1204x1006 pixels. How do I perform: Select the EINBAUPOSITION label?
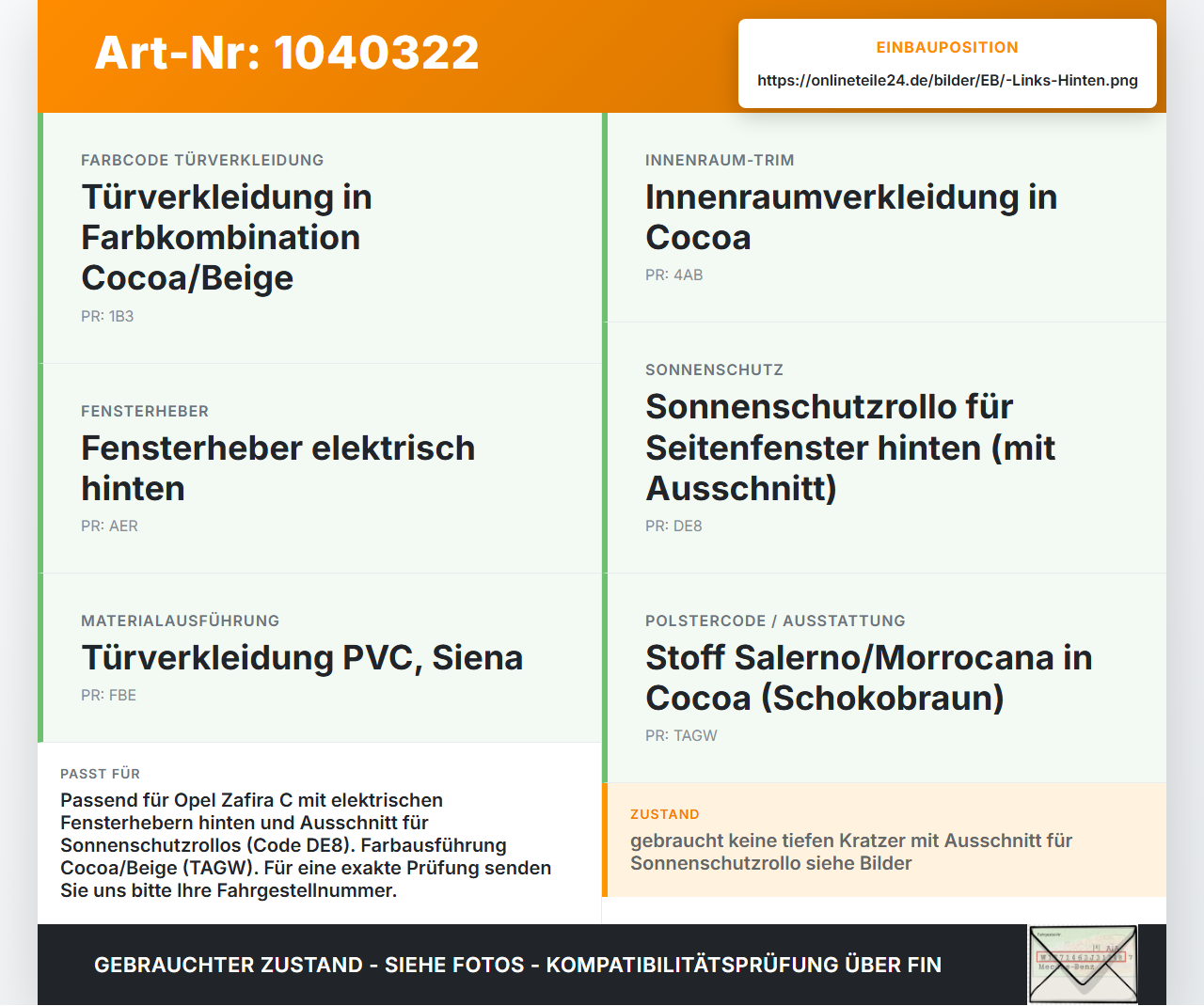(947, 47)
